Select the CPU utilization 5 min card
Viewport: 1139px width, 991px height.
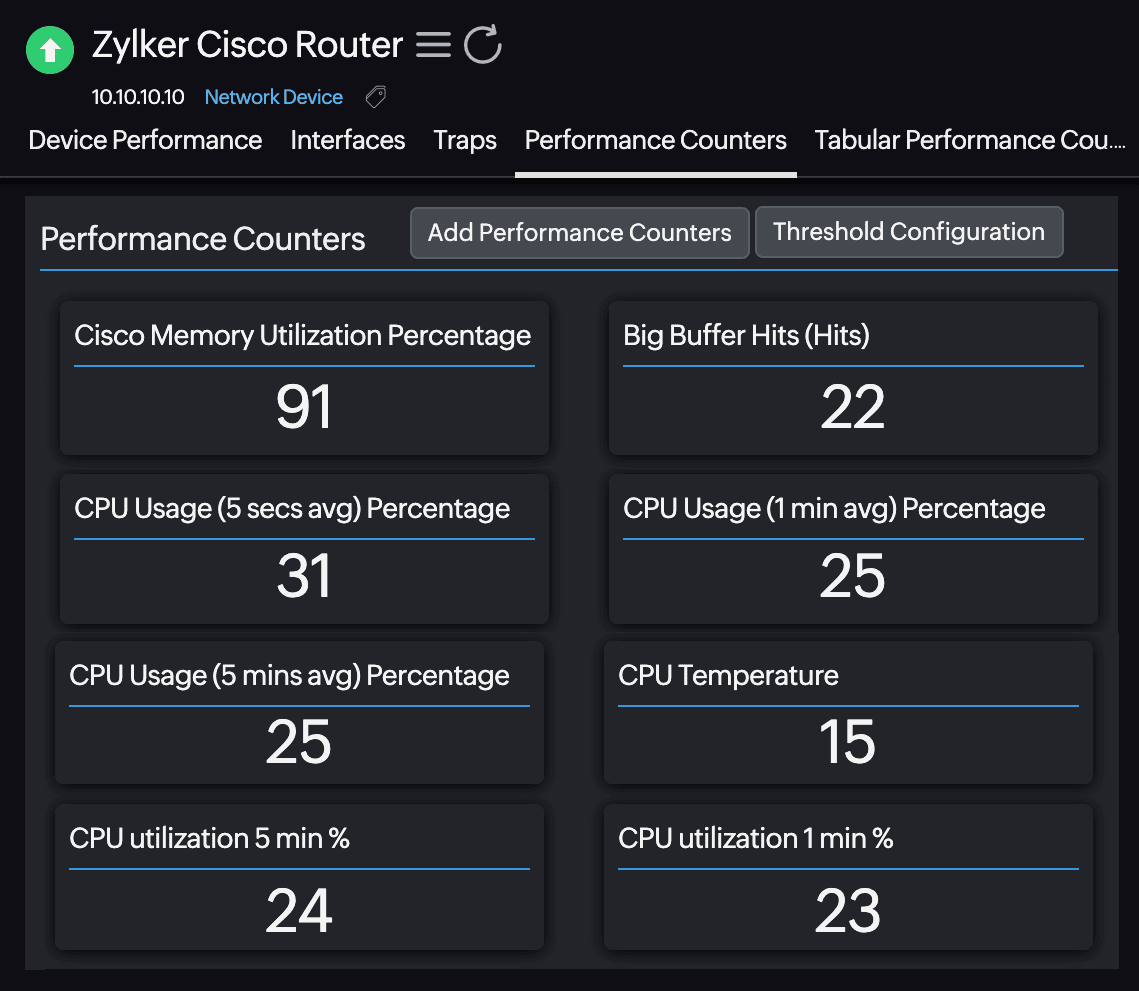pos(298,877)
